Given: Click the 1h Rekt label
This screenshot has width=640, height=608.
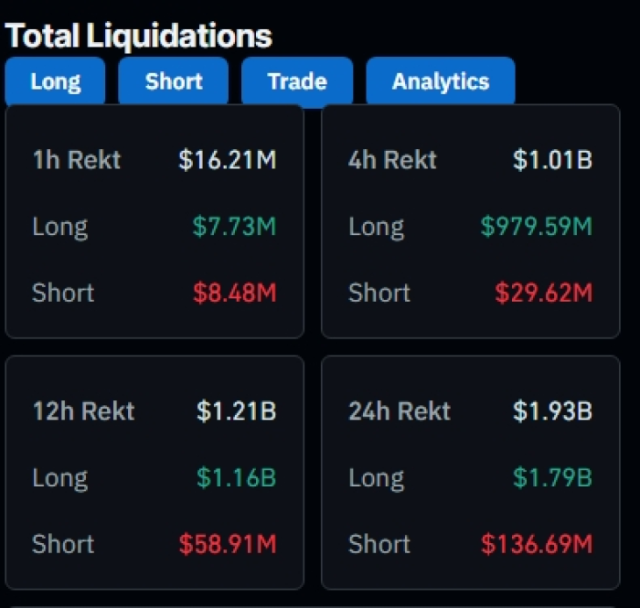Looking at the screenshot, I should tap(76, 160).
